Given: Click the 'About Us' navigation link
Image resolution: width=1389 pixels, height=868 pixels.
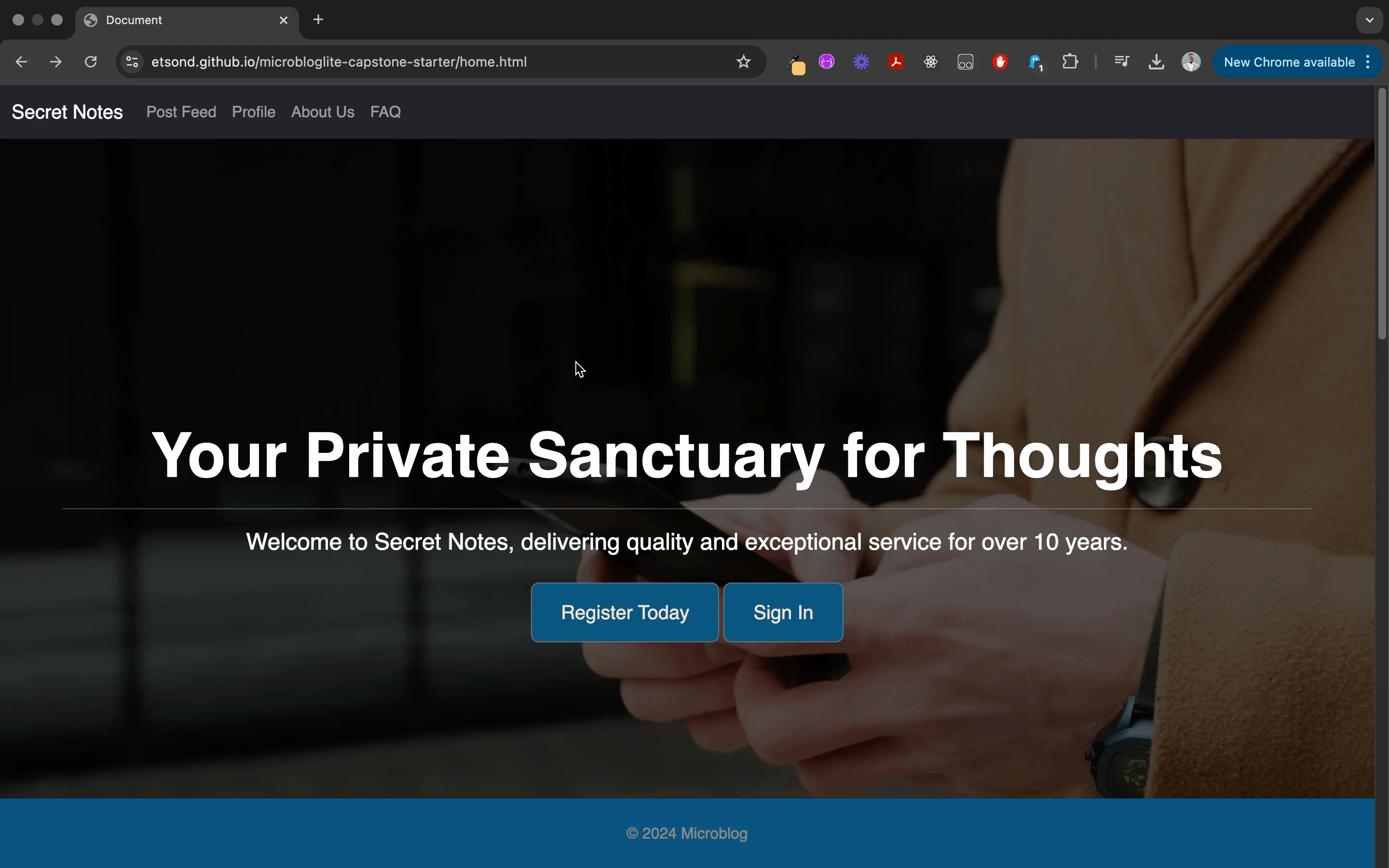Looking at the screenshot, I should pyautogui.click(x=323, y=112).
